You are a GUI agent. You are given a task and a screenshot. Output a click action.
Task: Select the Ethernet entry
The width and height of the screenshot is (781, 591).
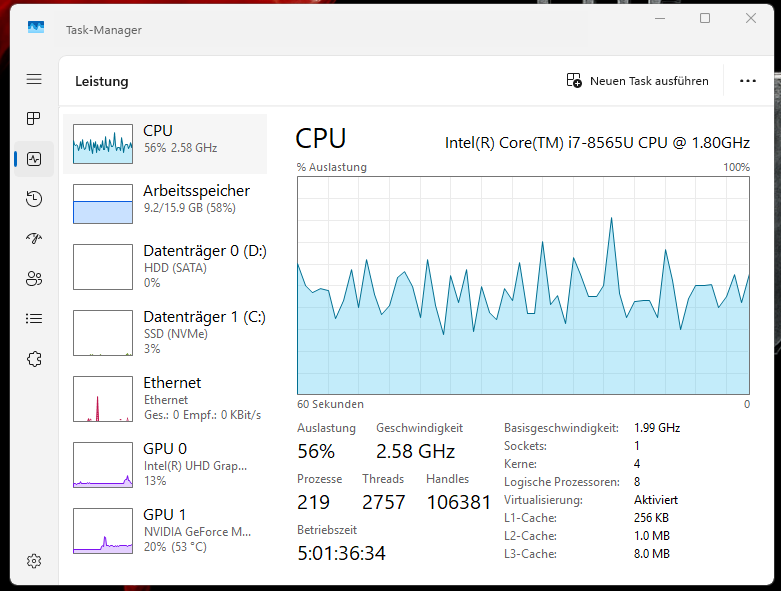(165, 398)
